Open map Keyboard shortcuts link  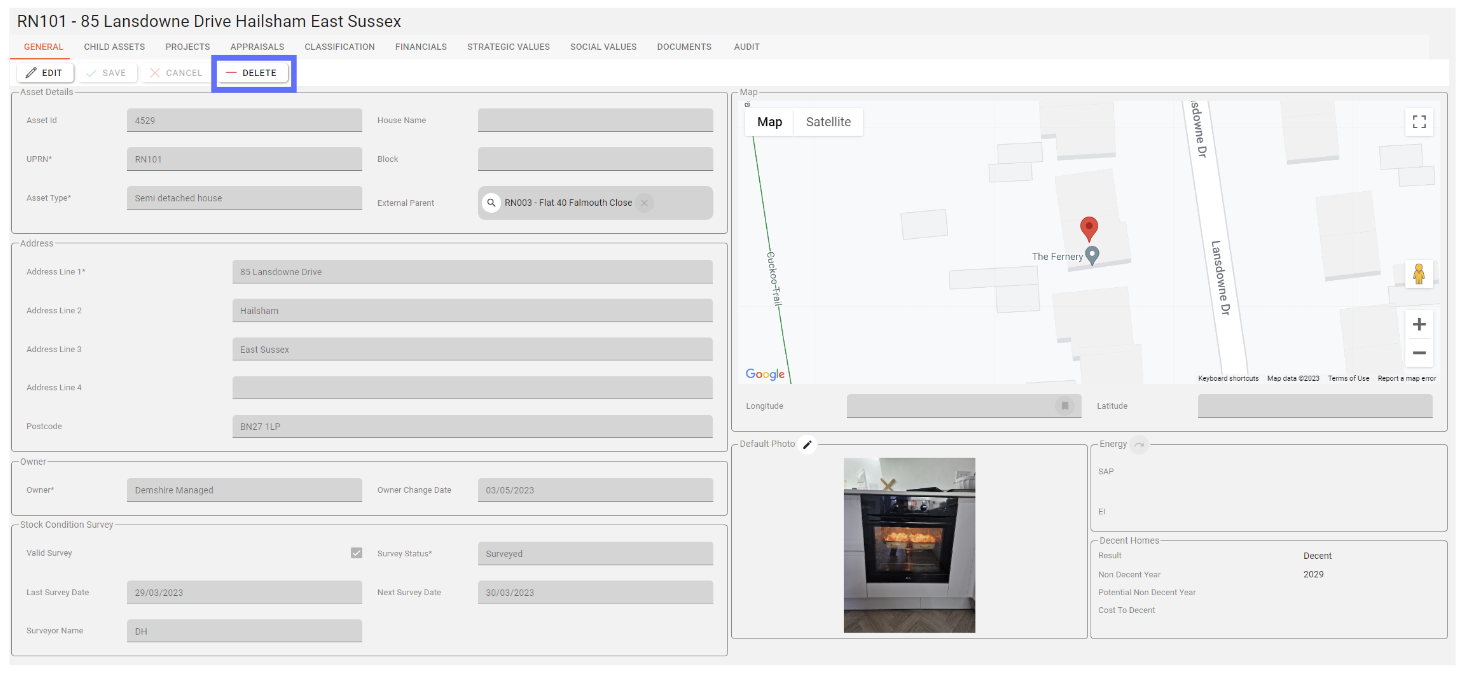pos(1228,378)
